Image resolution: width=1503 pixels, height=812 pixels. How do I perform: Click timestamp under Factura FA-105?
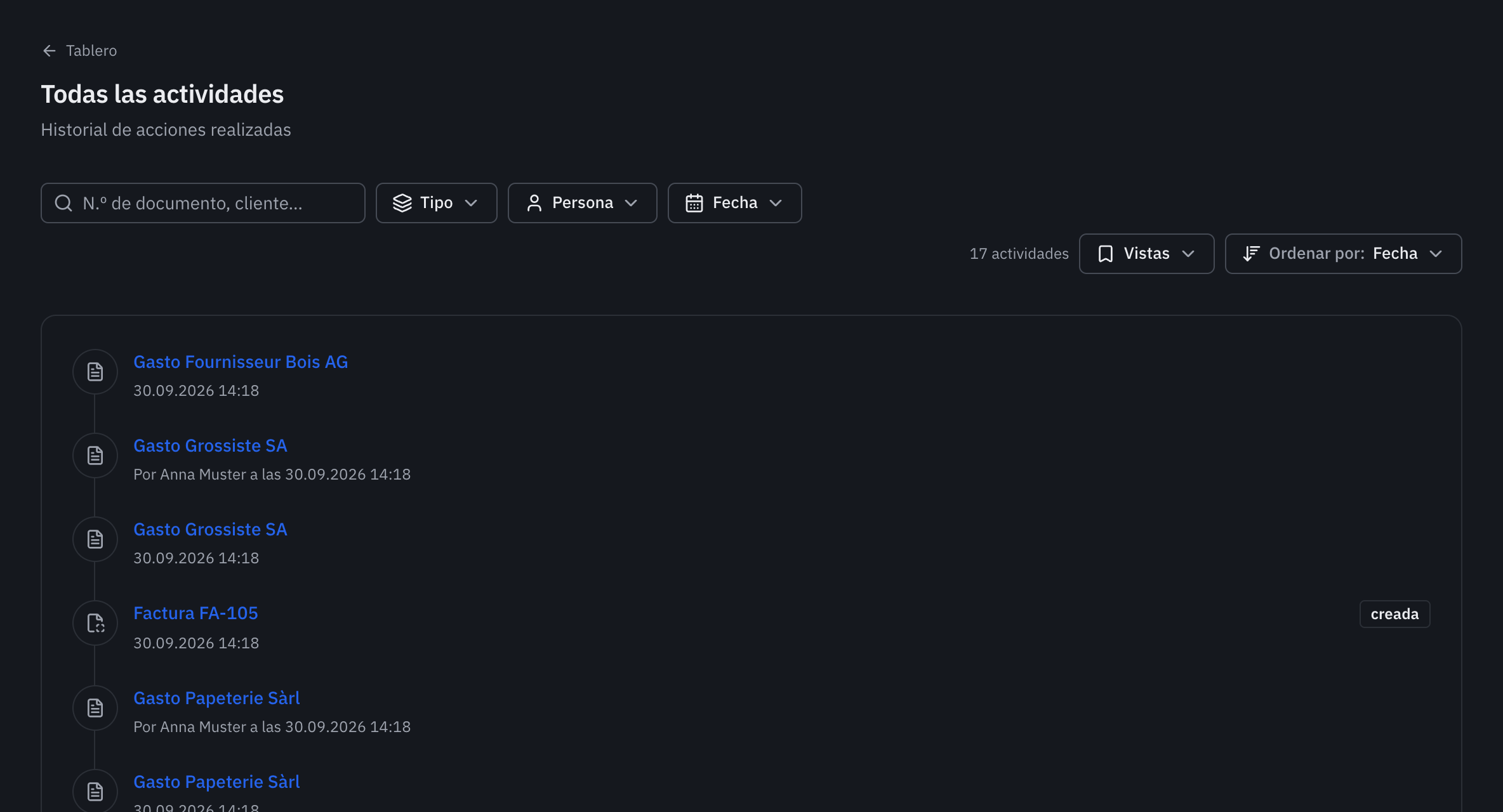[196, 643]
